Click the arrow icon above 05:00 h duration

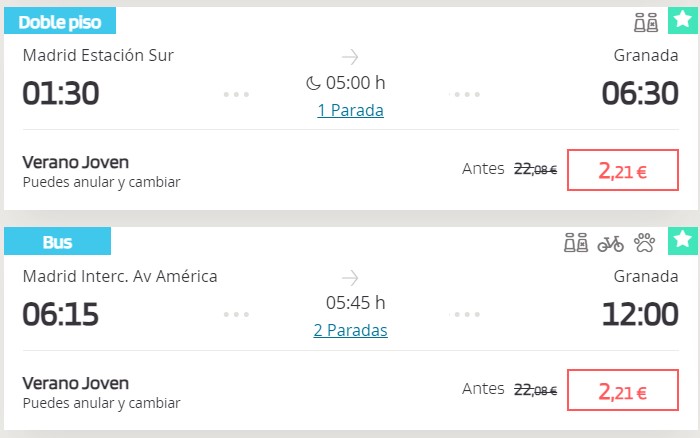(350, 57)
